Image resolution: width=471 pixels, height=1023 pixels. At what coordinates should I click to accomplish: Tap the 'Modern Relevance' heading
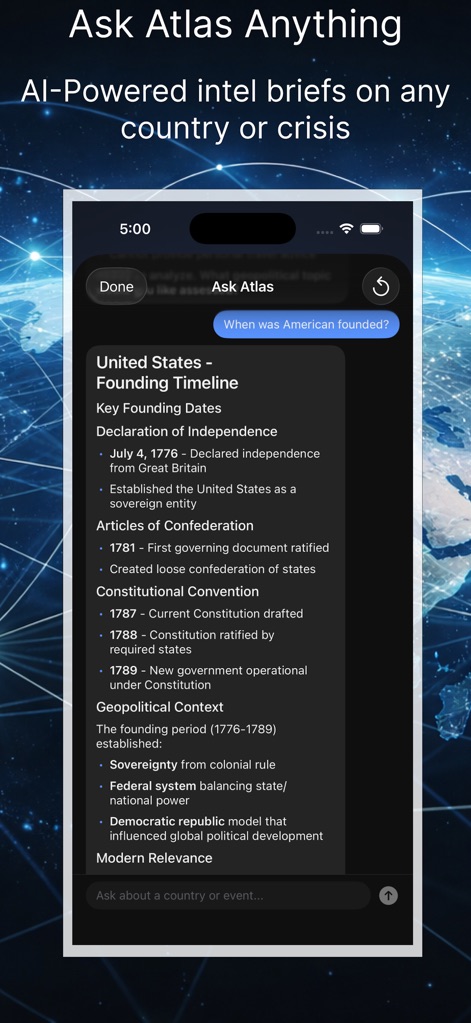[154, 858]
